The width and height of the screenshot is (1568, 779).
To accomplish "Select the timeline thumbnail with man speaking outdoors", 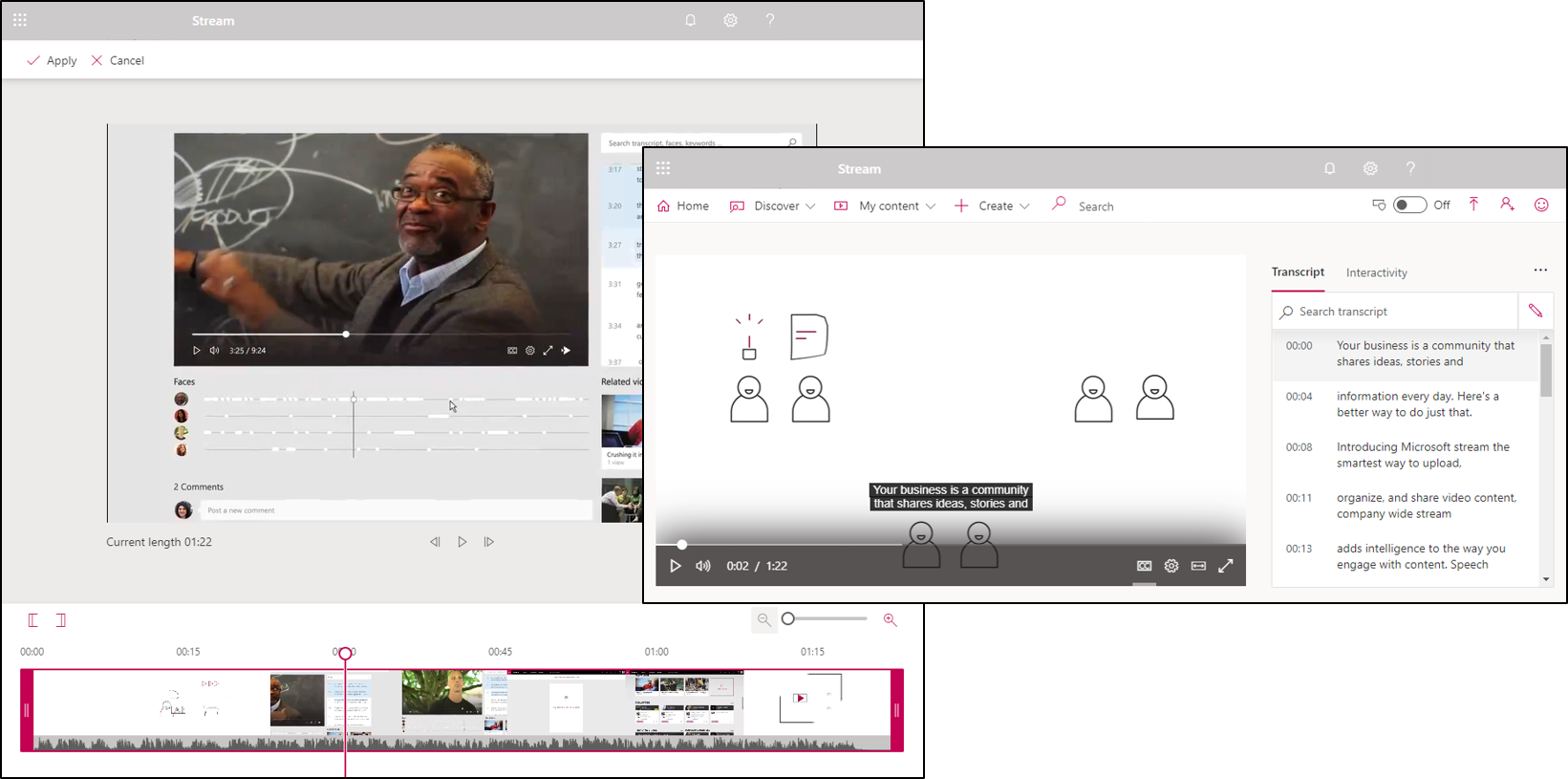I will tap(441, 693).
